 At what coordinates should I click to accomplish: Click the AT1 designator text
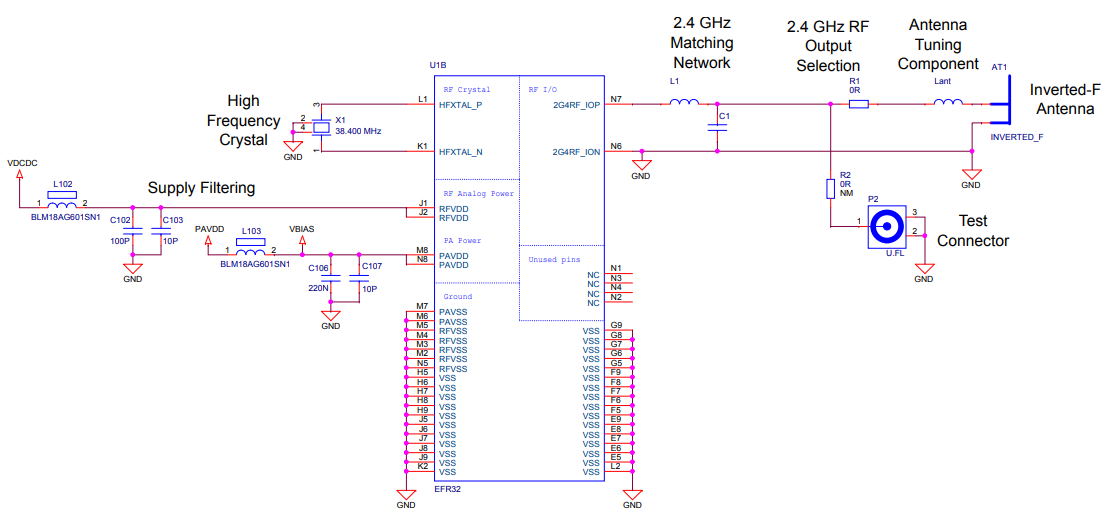[1000, 67]
